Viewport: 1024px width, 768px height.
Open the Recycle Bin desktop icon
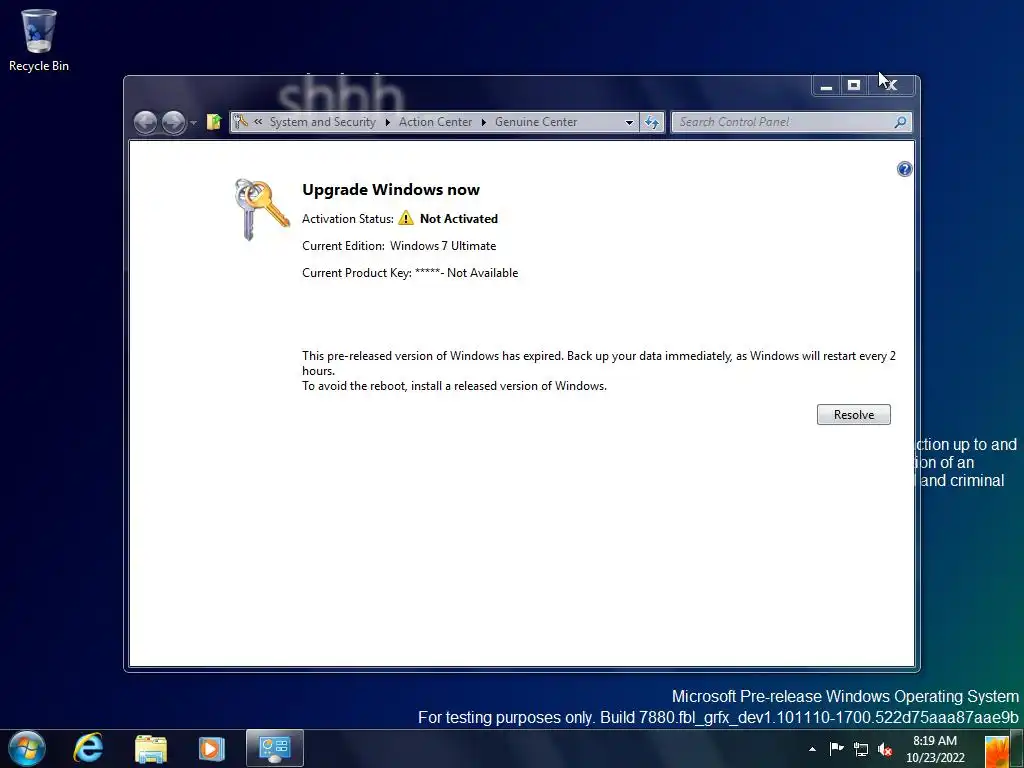[x=39, y=40]
